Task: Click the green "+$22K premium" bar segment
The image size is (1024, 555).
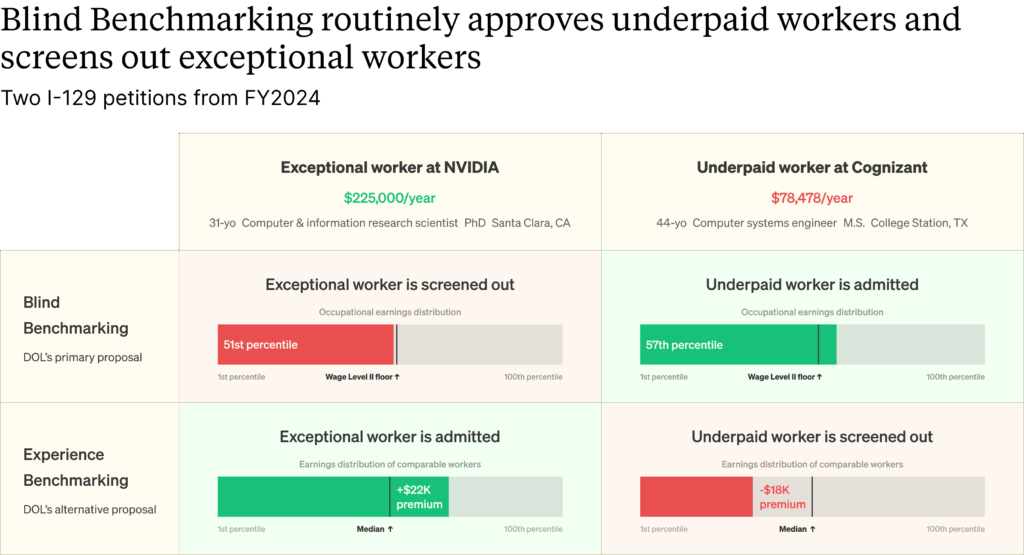Action: pos(420,497)
